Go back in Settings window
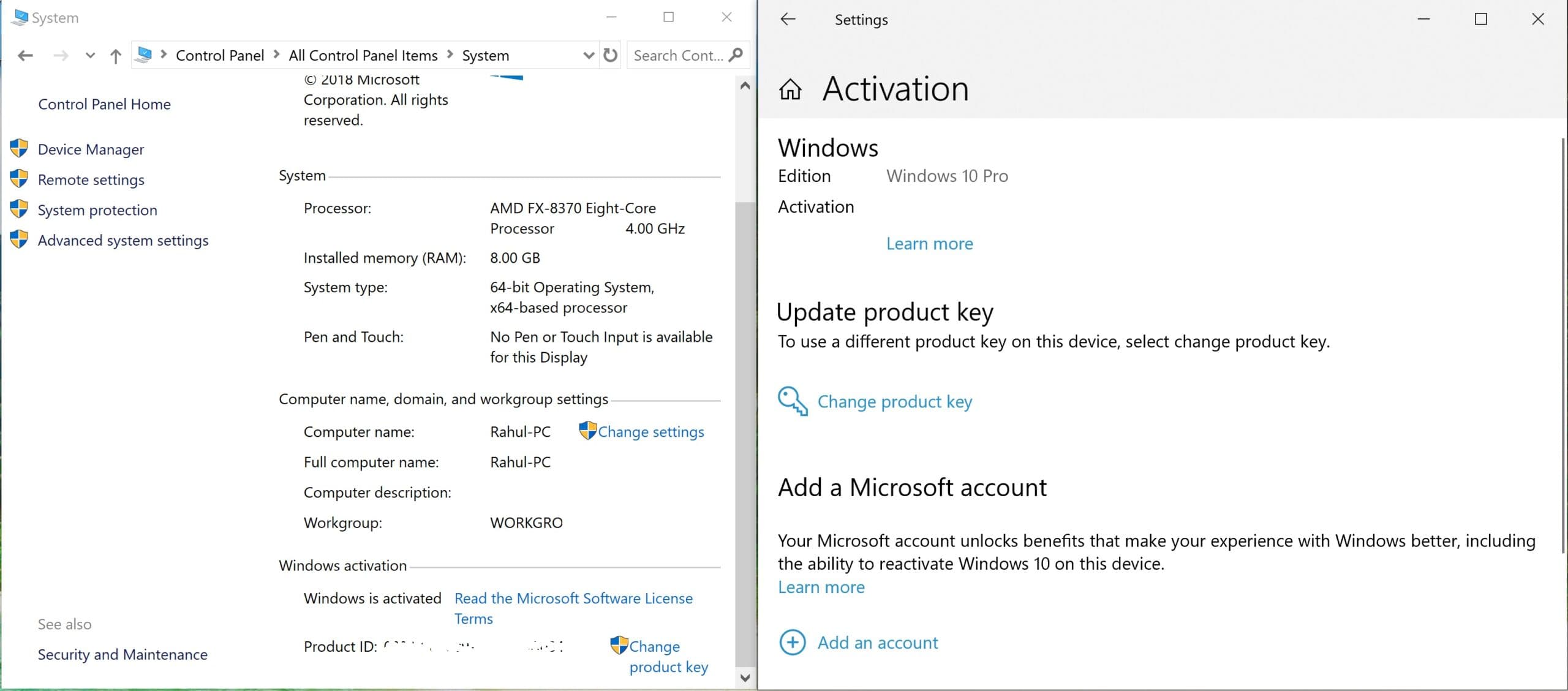The width and height of the screenshot is (1568, 691). point(788,19)
